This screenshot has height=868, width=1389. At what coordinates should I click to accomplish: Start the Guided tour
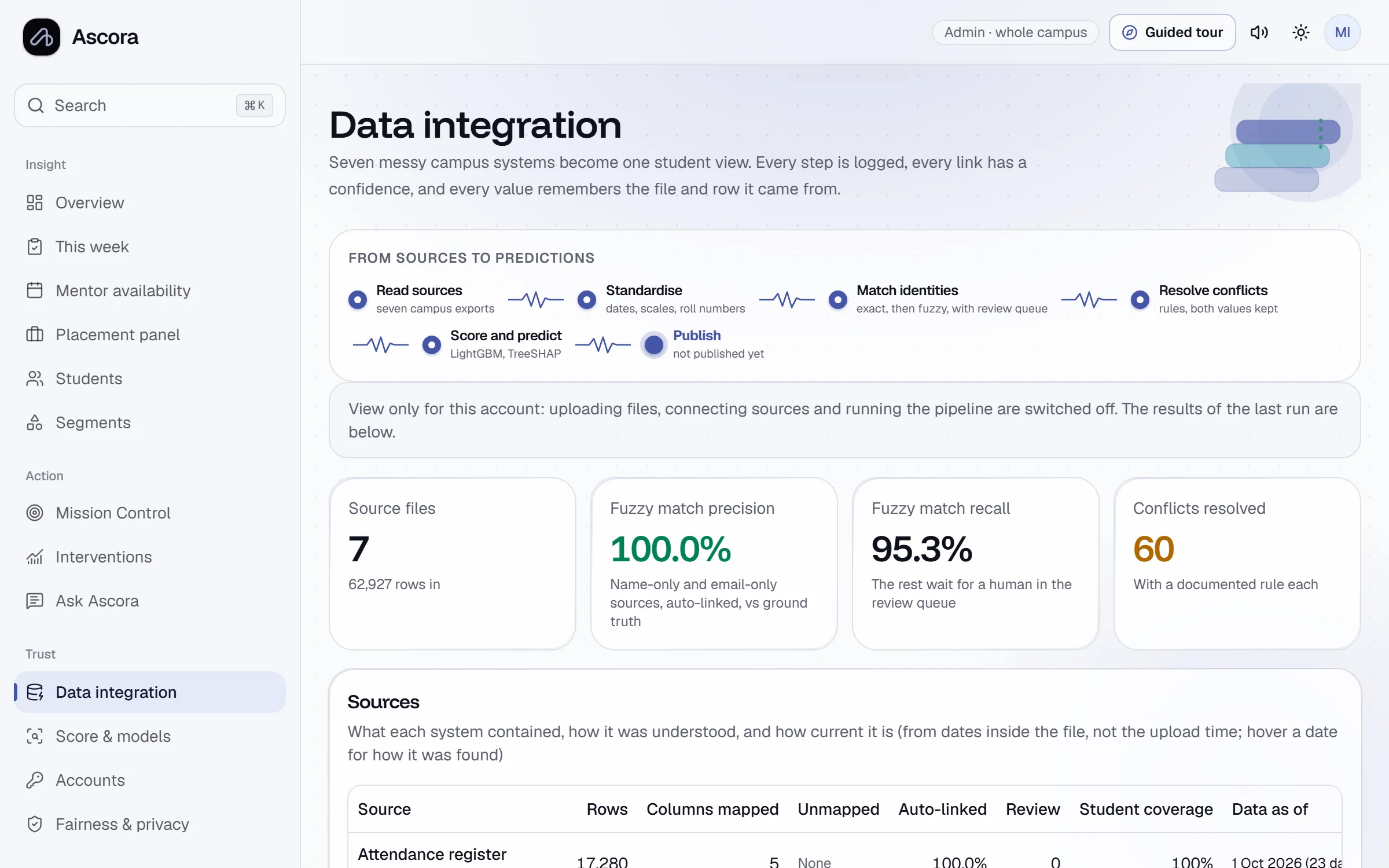click(x=1172, y=32)
